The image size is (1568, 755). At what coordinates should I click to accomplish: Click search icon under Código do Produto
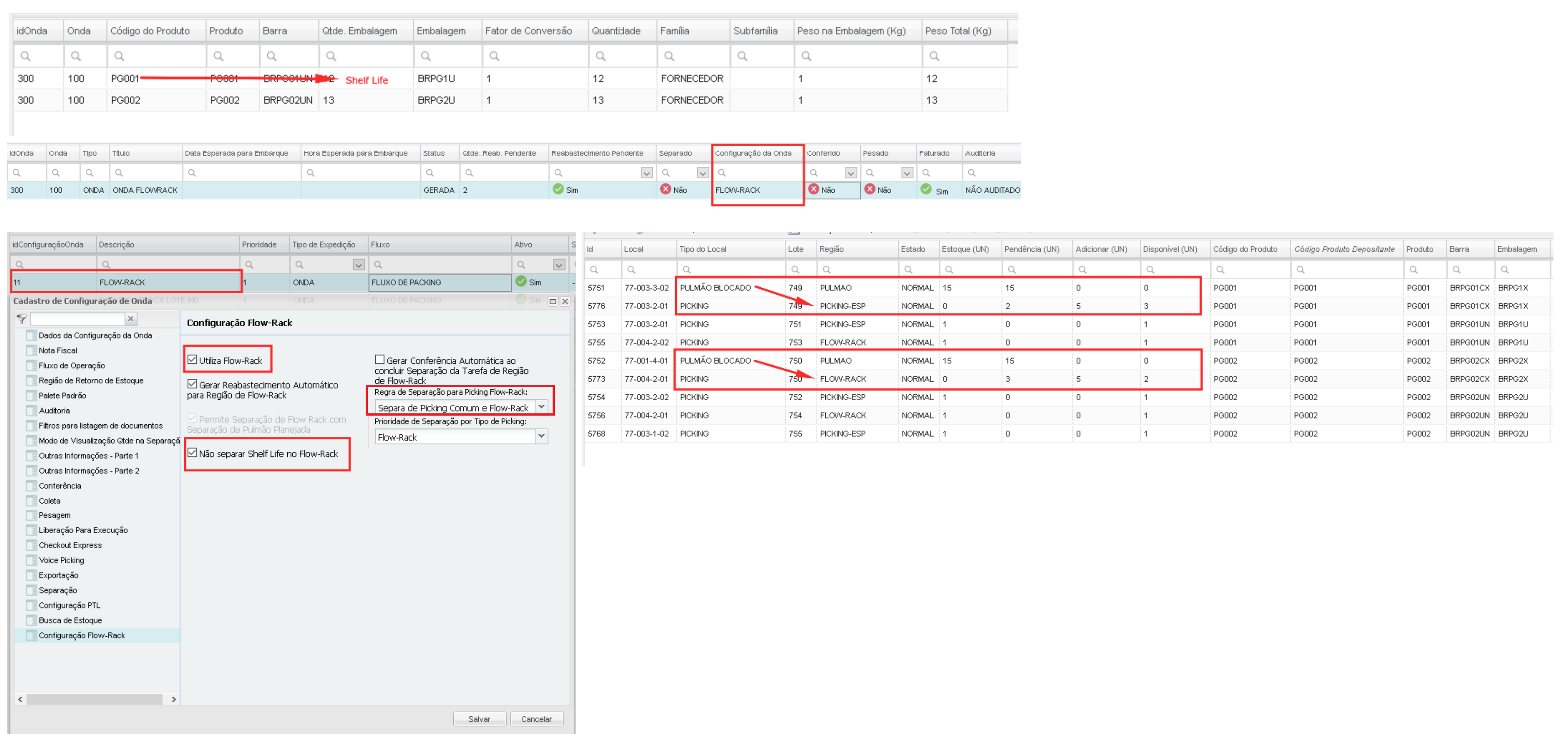119,56
